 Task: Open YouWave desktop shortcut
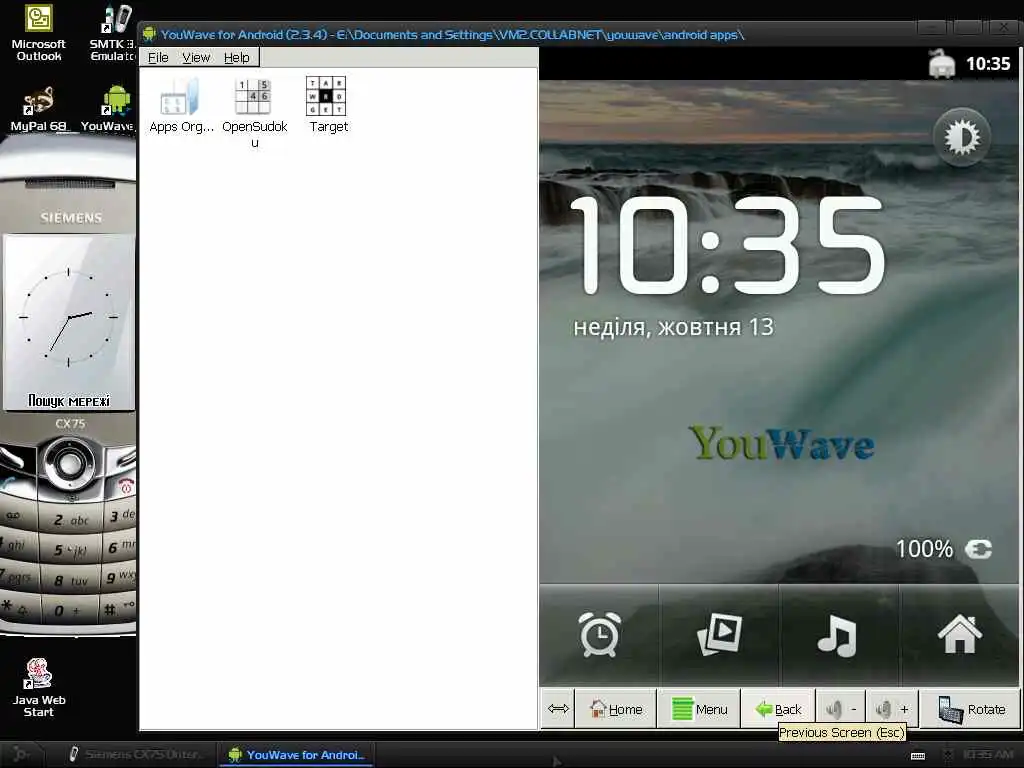point(110,108)
